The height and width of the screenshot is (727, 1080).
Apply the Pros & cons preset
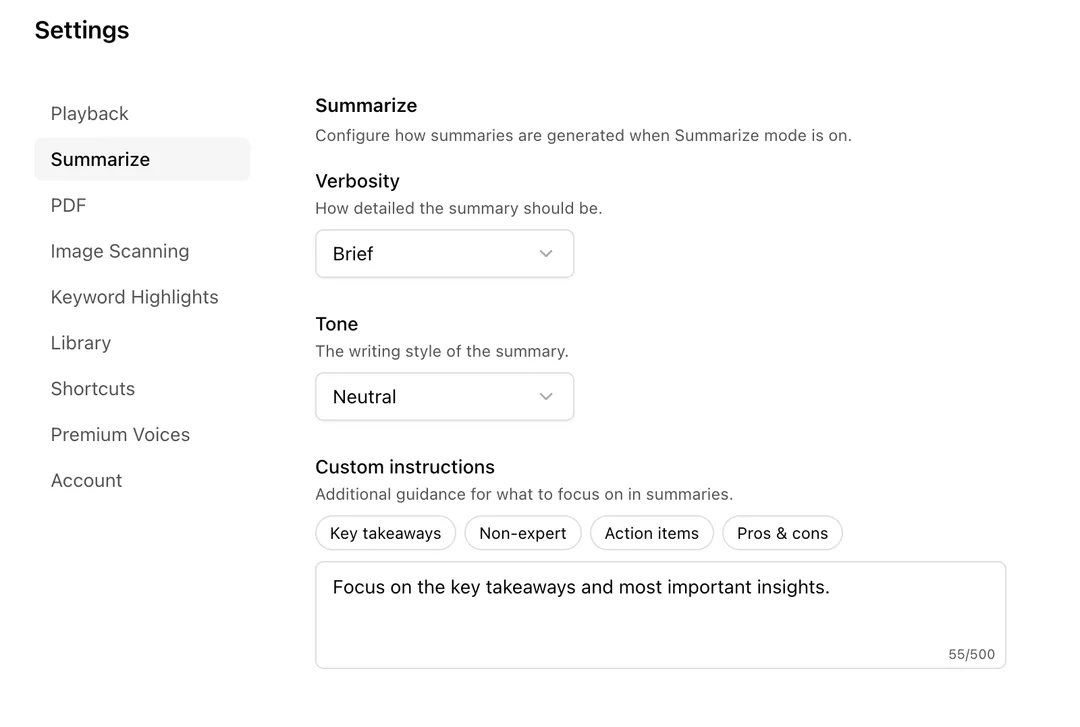click(x=782, y=533)
